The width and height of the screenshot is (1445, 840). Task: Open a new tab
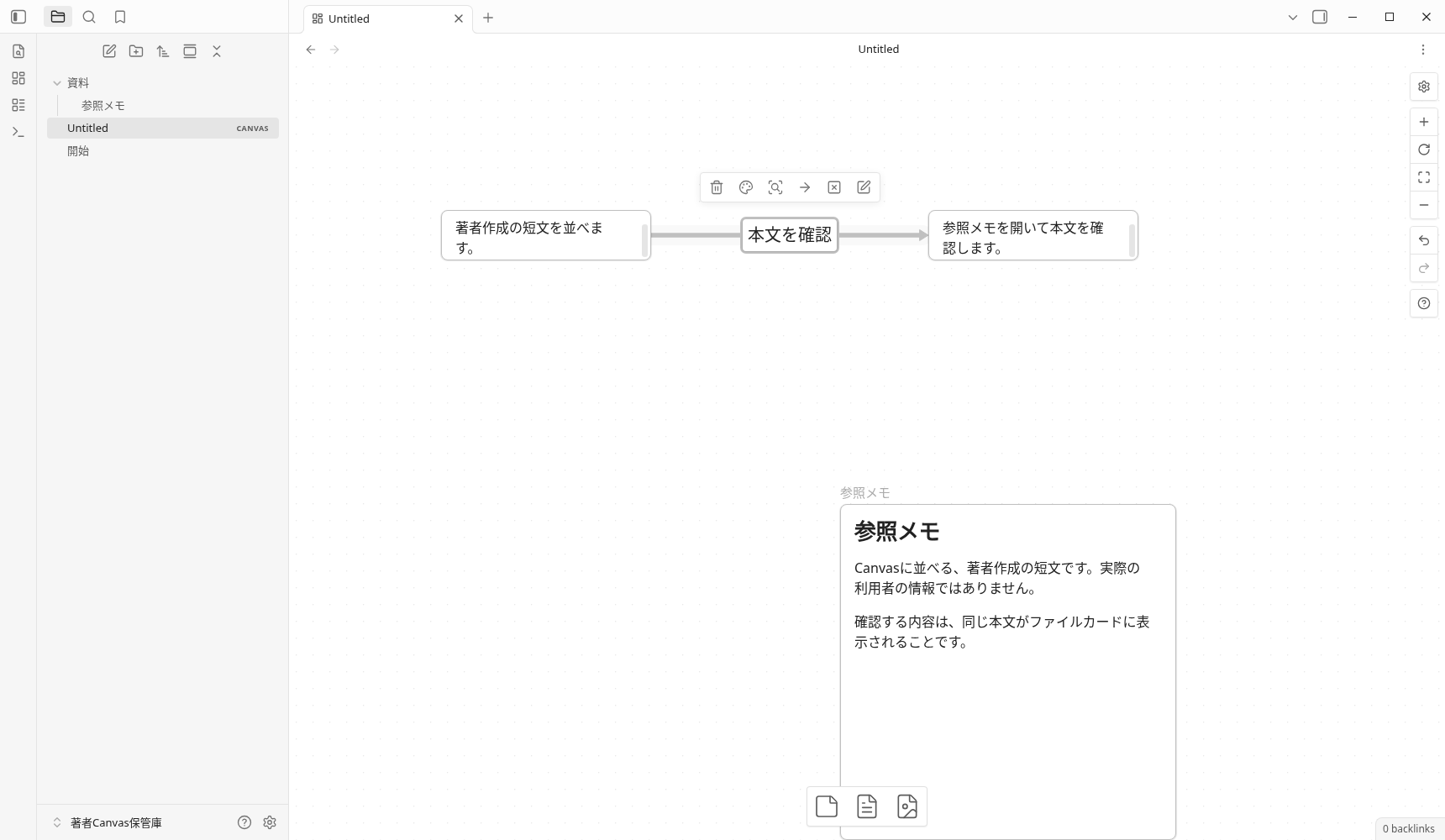tap(488, 18)
